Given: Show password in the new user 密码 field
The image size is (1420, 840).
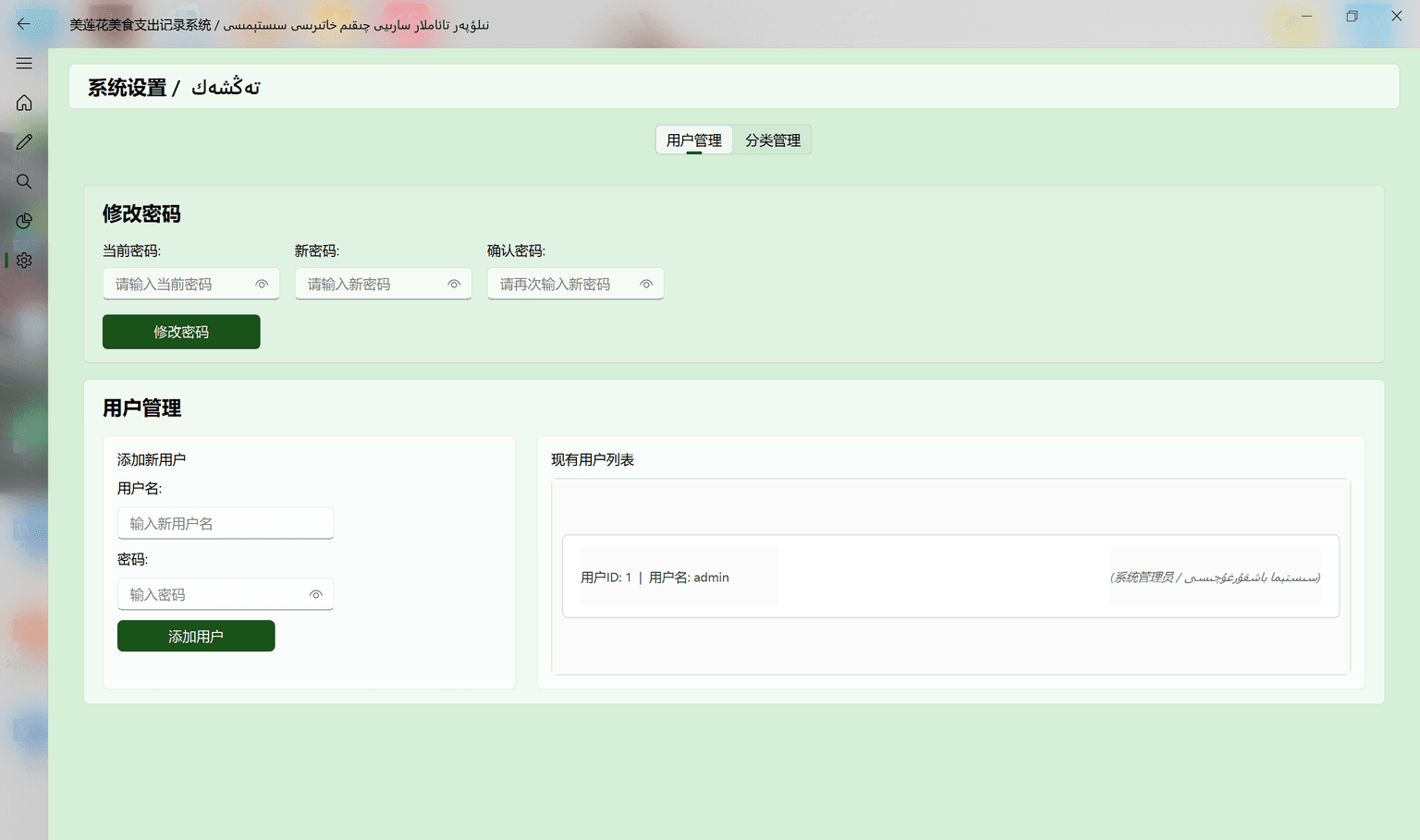Looking at the screenshot, I should pyautogui.click(x=316, y=595).
